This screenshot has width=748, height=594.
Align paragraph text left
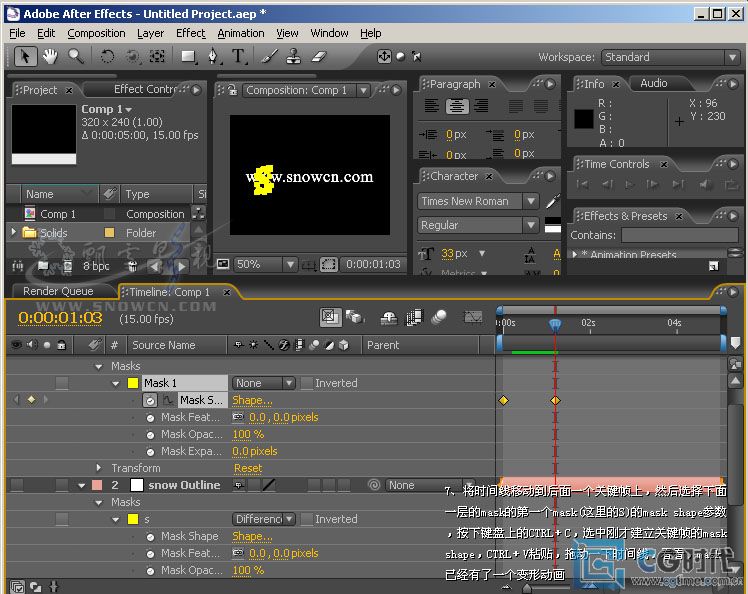click(432, 105)
